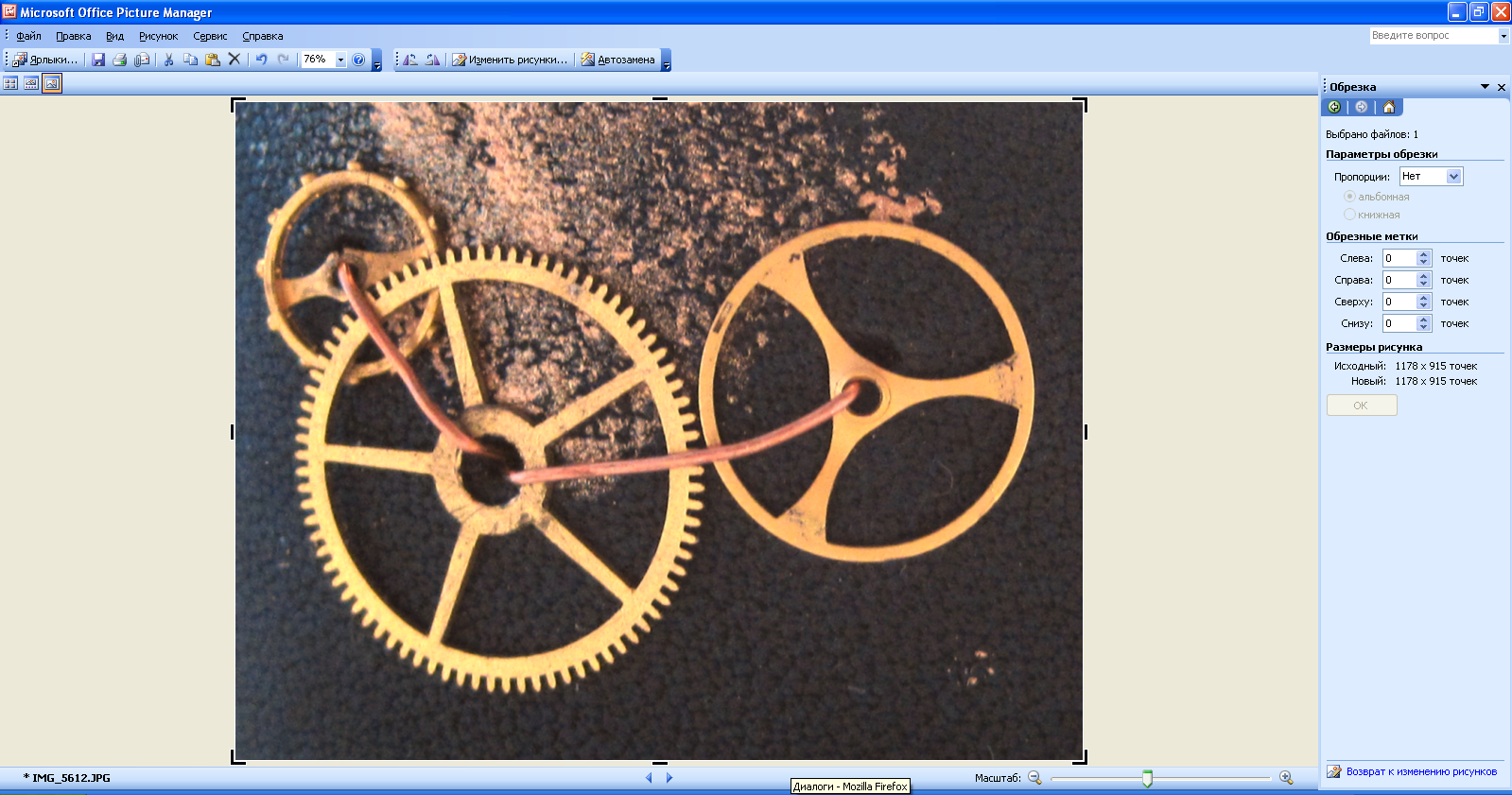Switch to filmstrip view
Screen dimensions: 1512x795
[x=31, y=83]
